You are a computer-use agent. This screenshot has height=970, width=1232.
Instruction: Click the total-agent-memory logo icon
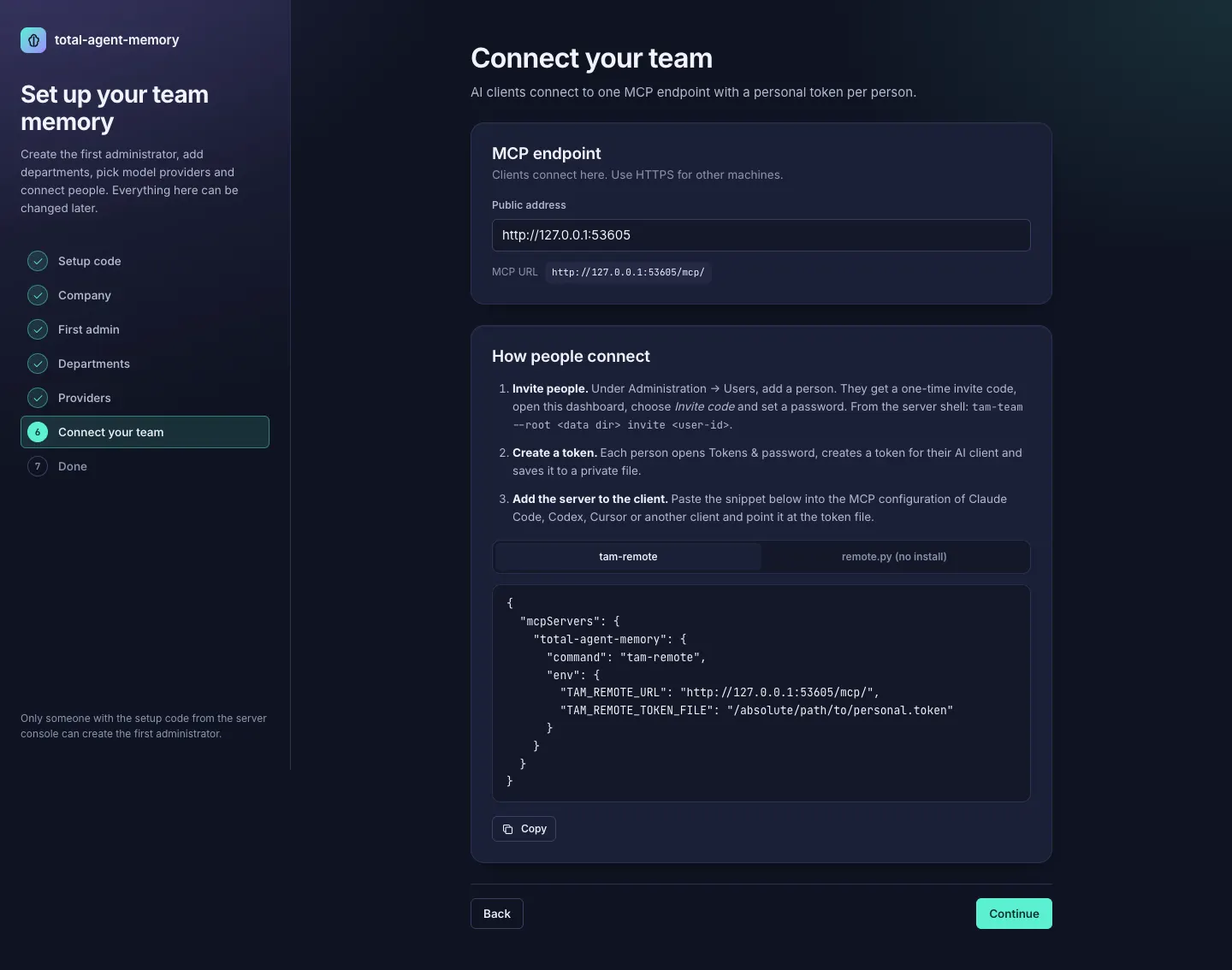point(33,40)
